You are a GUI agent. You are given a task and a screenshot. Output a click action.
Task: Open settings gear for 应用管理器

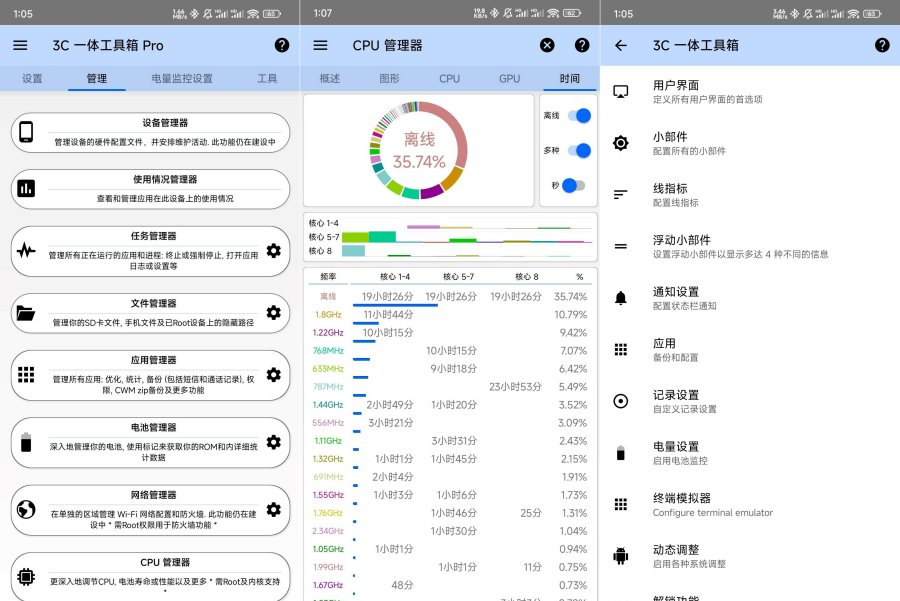(x=273, y=375)
